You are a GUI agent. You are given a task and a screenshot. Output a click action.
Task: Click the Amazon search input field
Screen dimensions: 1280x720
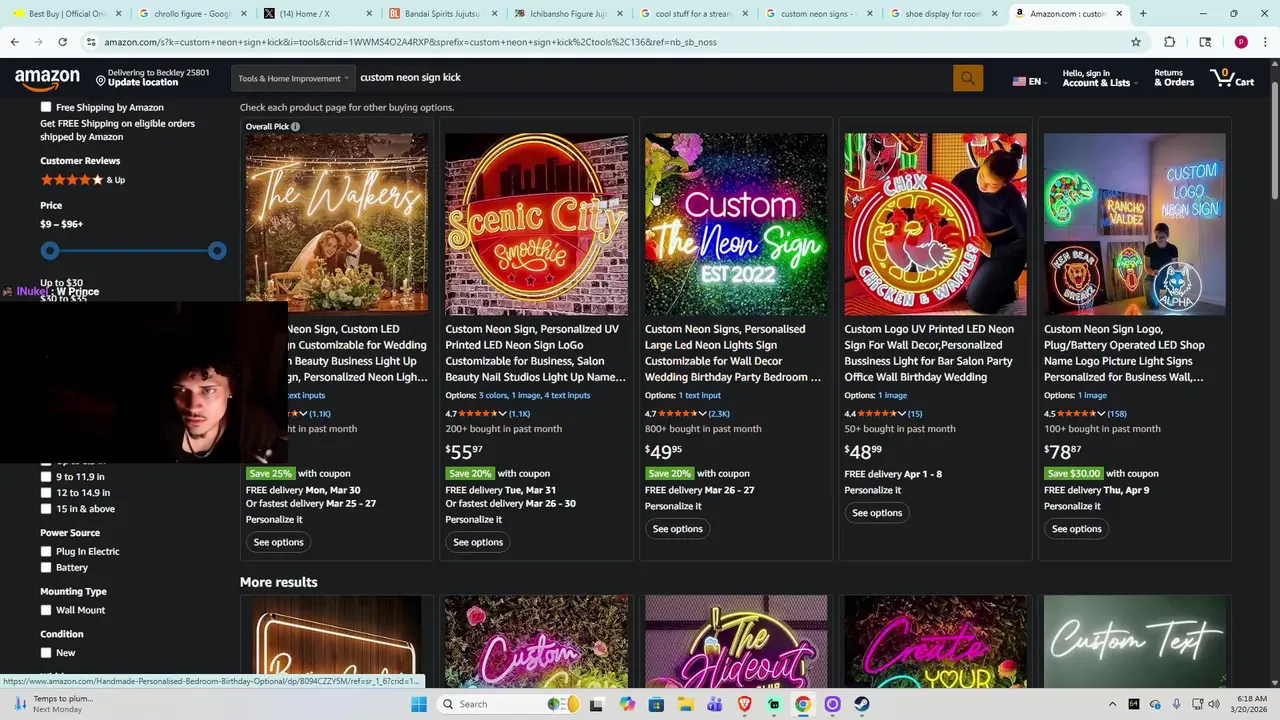[653, 78]
